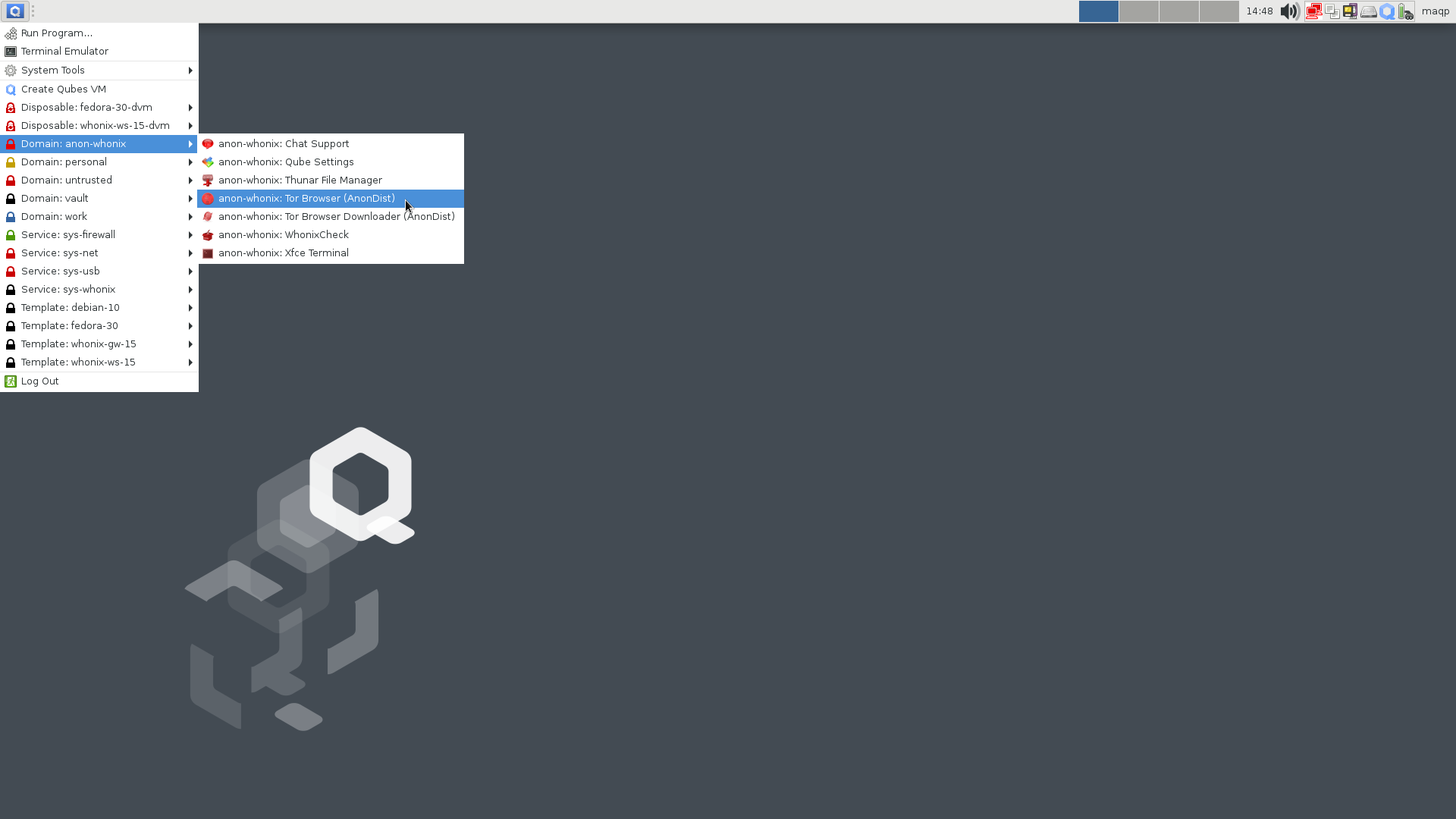
Task: Select Domain: anon-whonix menu entry
Action: 99,144
